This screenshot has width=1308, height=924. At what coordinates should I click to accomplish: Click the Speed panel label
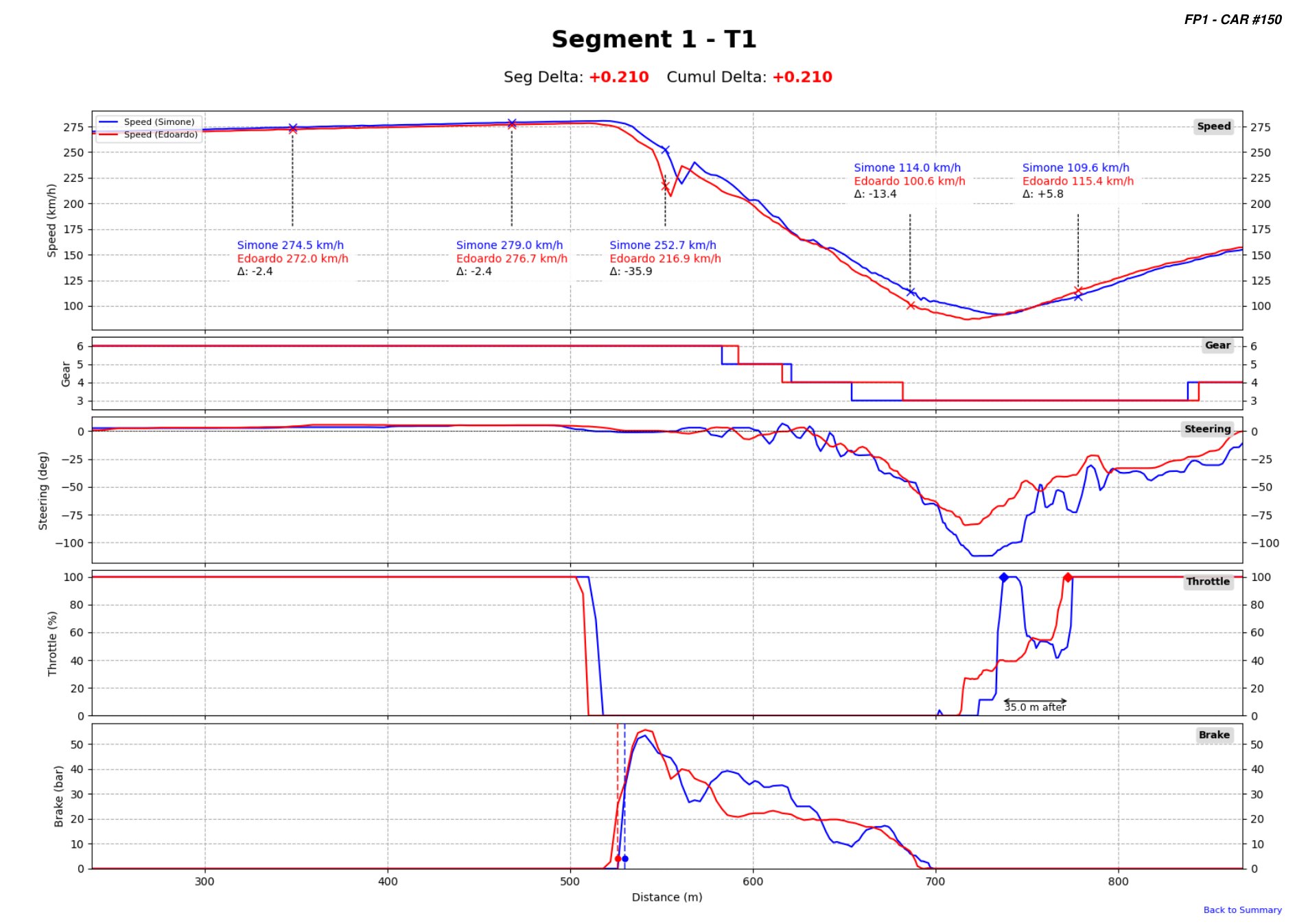1213,126
